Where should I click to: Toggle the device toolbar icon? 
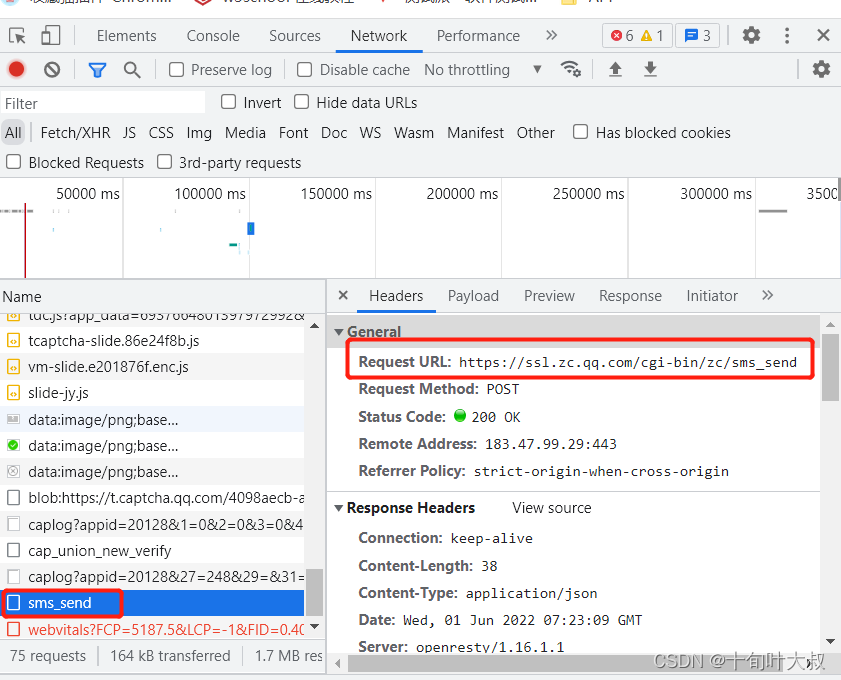point(50,36)
